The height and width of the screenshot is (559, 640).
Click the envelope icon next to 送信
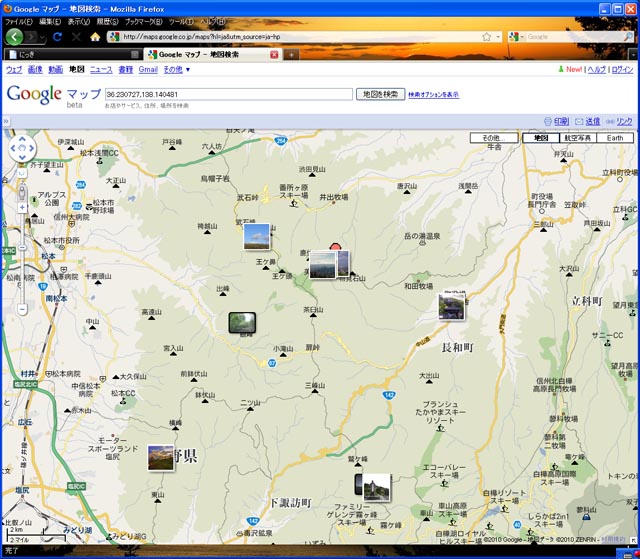[x=579, y=121]
